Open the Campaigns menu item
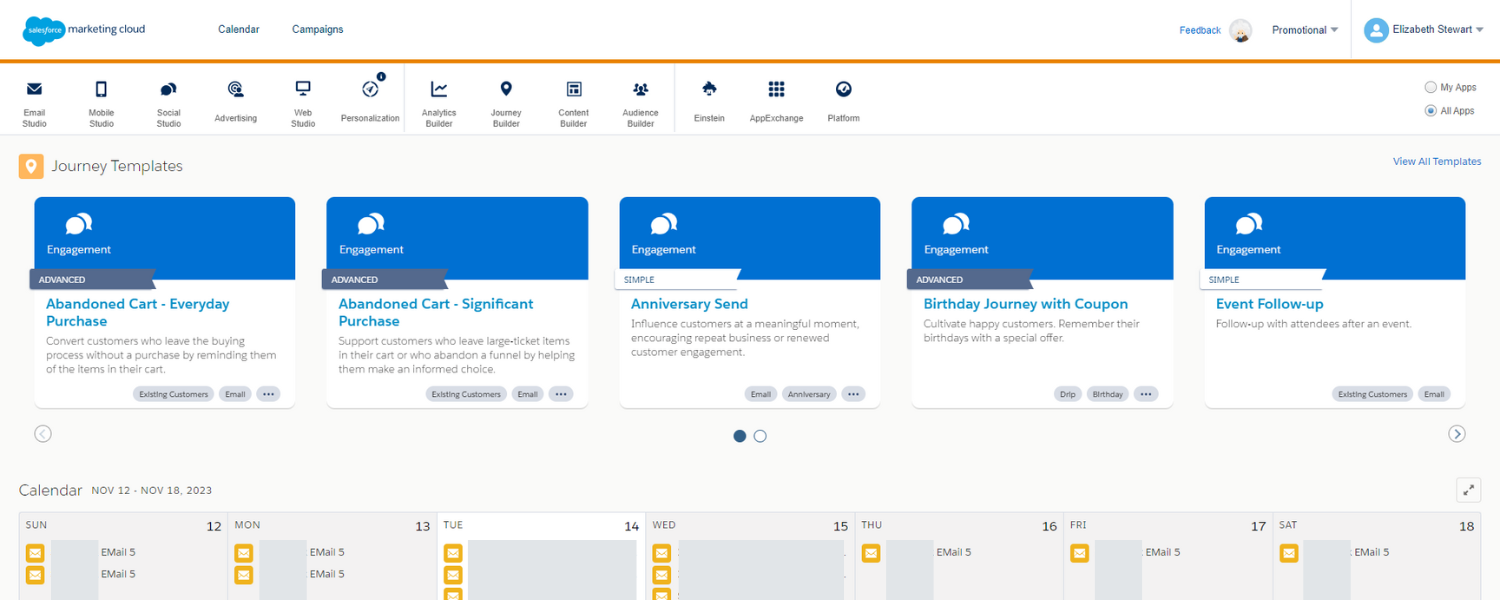The height and width of the screenshot is (600, 1500). click(x=318, y=30)
